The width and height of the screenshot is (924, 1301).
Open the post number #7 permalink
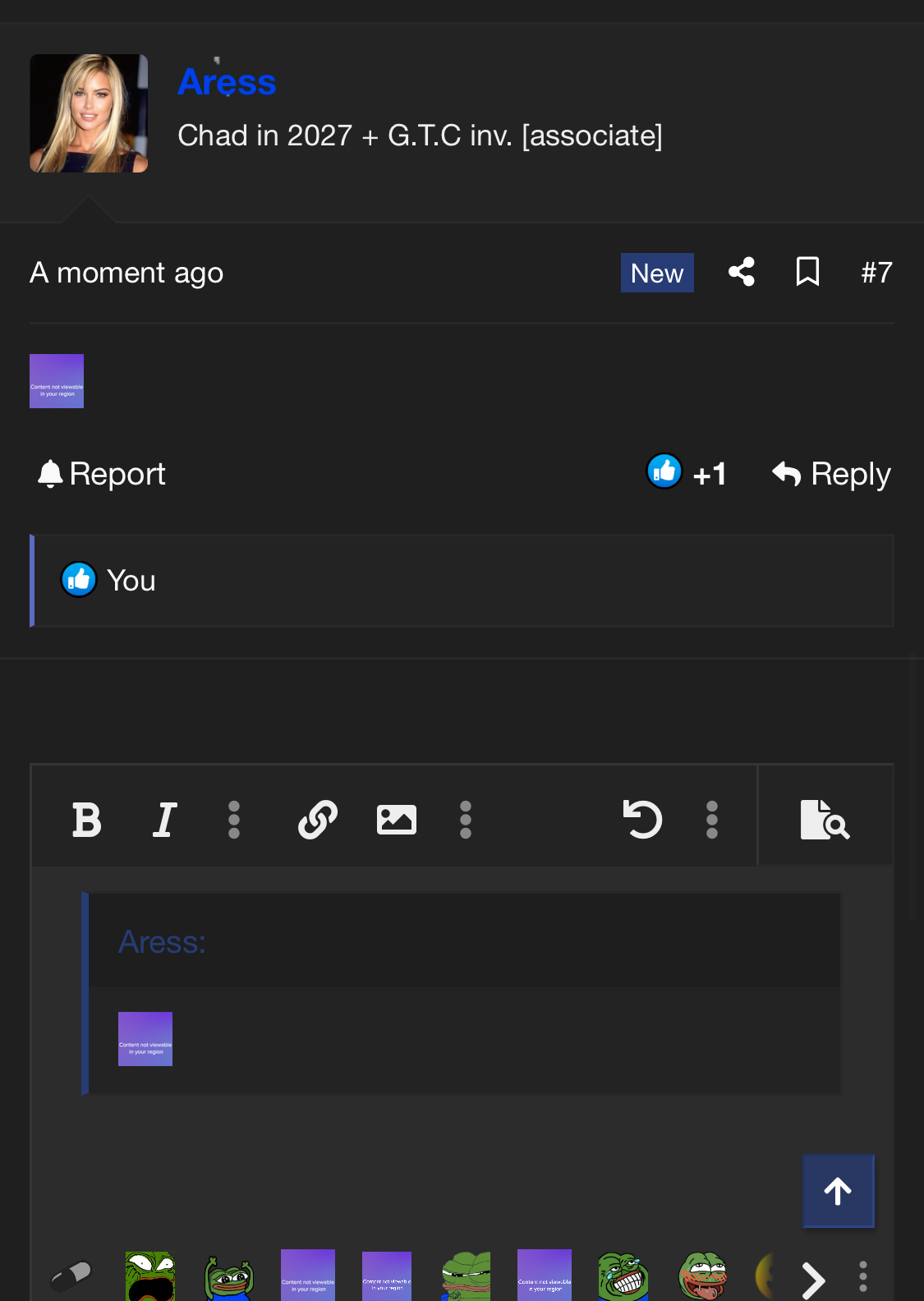point(876,273)
